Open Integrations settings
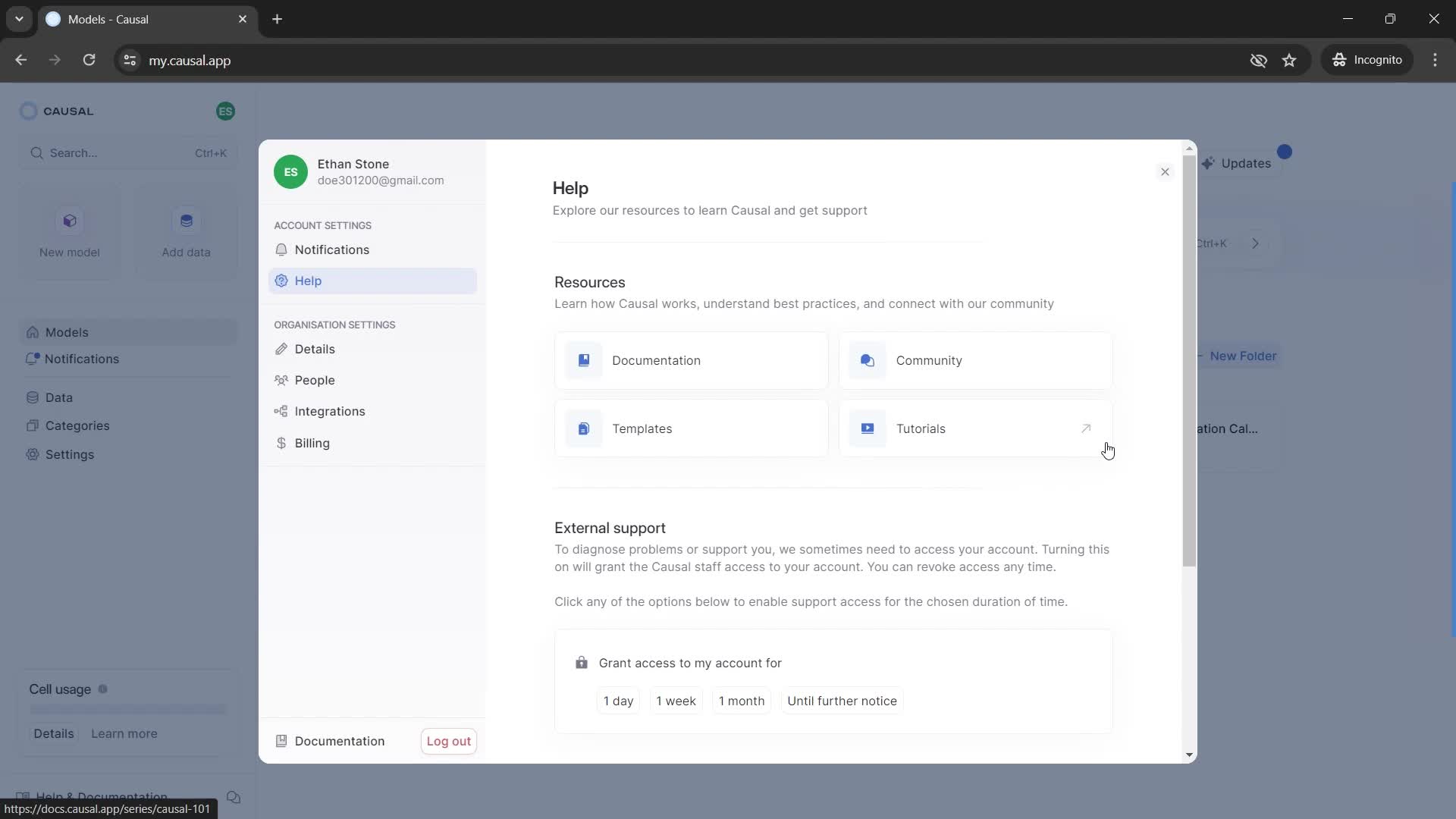1456x819 pixels. pos(372,411)
